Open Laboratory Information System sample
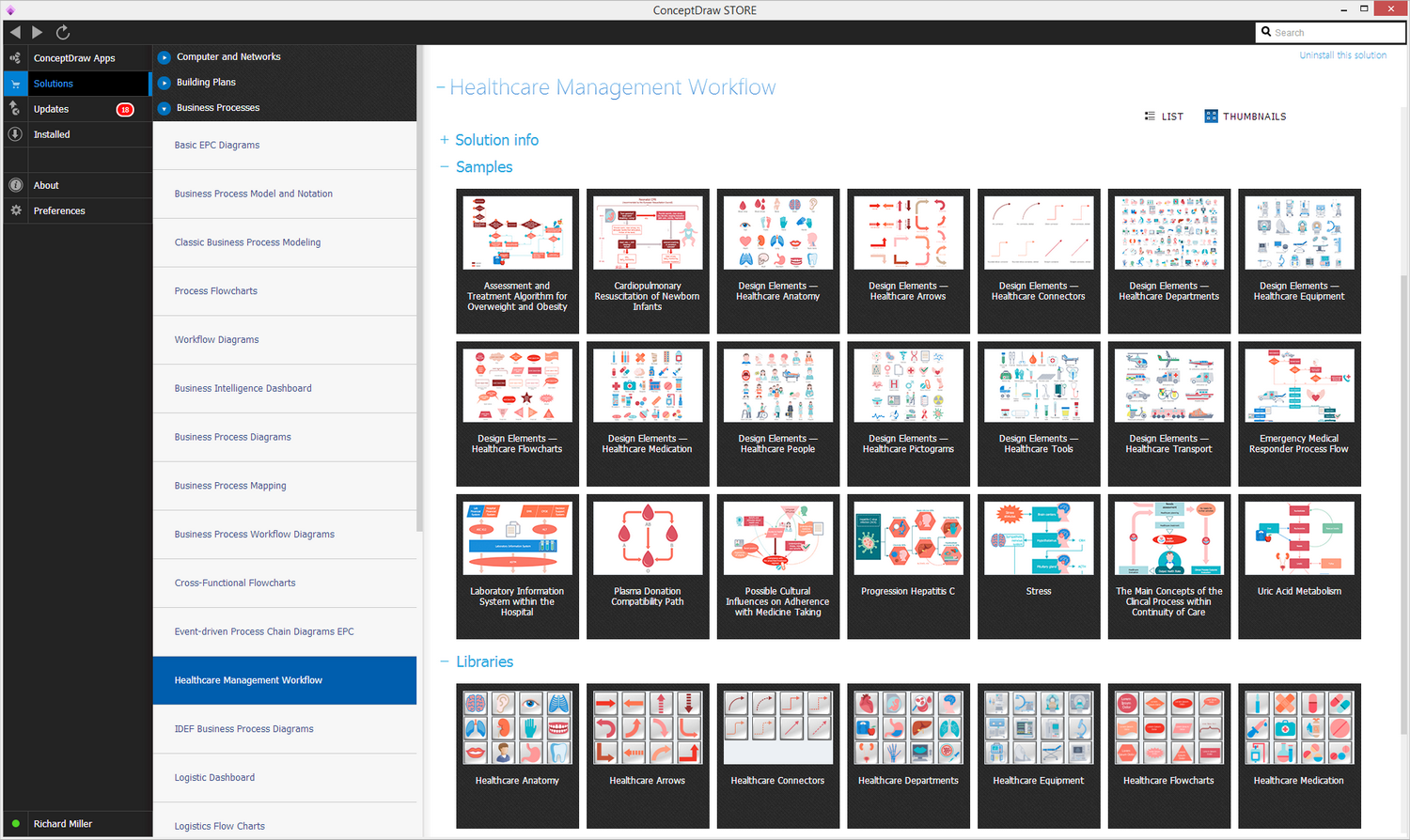Viewport: 1410px width, 840px height. [517, 567]
